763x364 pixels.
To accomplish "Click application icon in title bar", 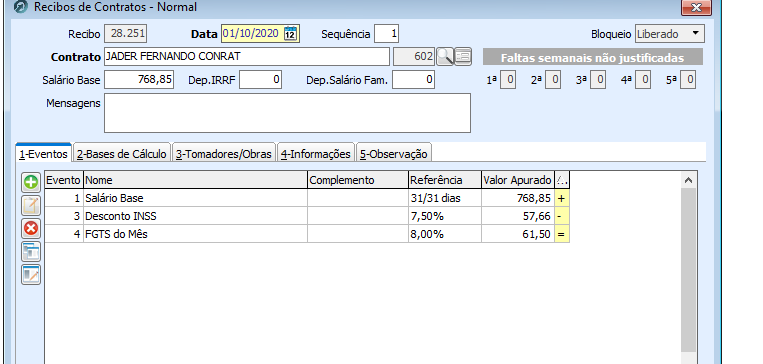I will coord(21,7).
